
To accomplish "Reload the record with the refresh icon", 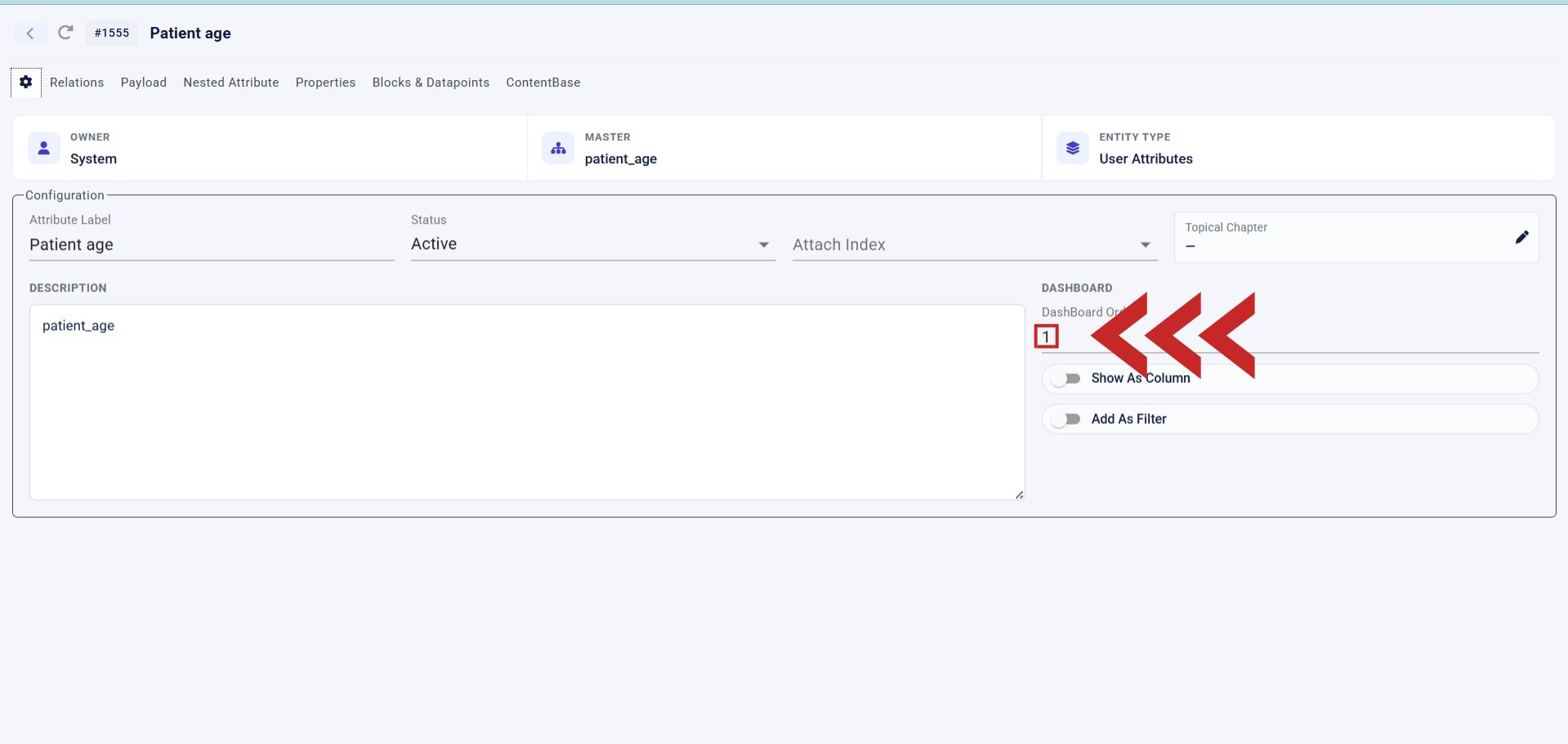I will click(x=65, y=33).
